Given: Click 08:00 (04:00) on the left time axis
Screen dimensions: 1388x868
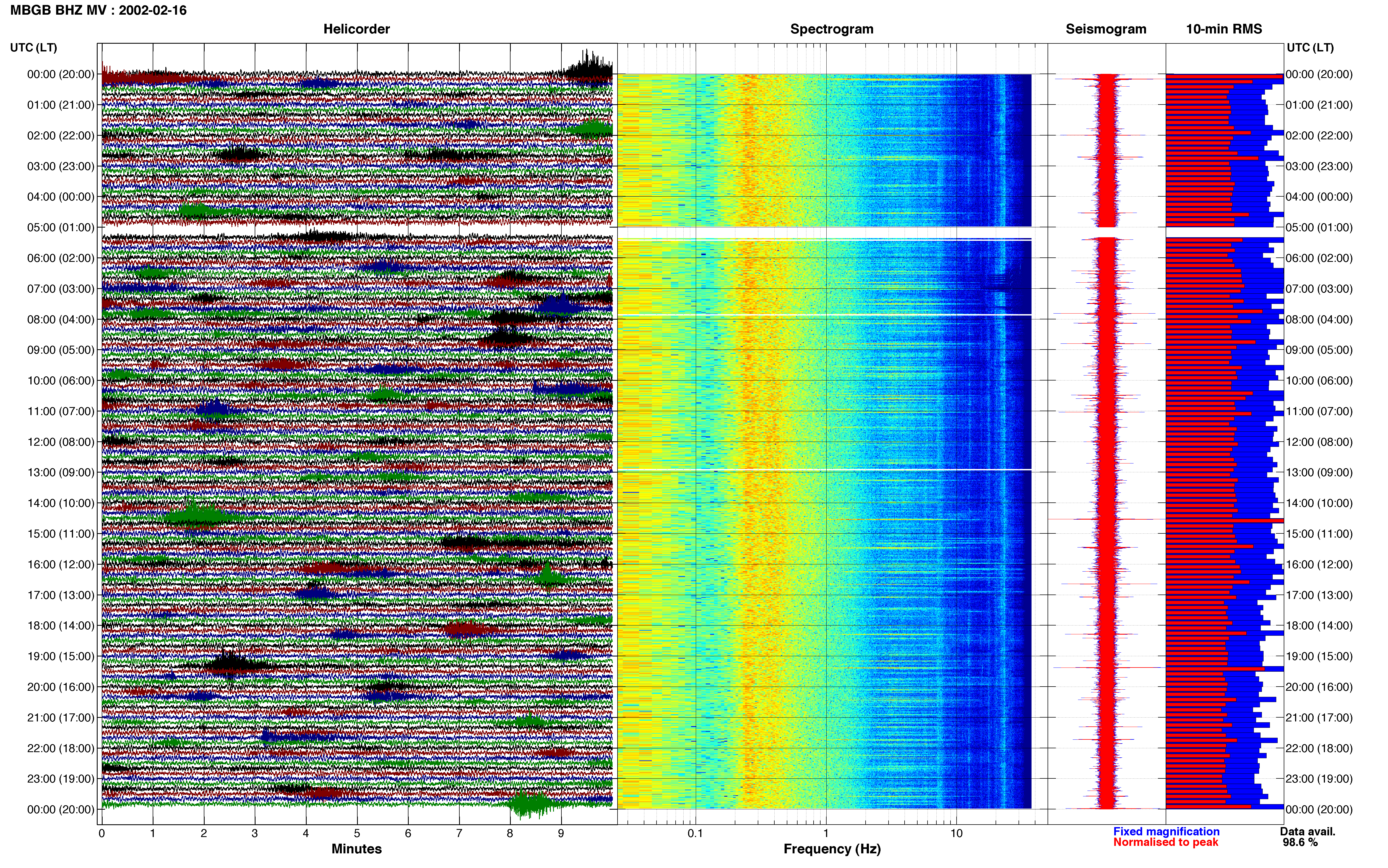Looking at the screenshot, I should click(x=61, y=319).
